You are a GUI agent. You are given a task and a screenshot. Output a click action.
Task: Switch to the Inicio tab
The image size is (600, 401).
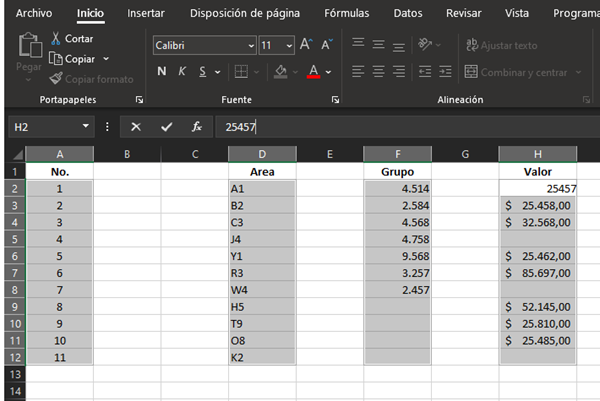tap(90, 13)
